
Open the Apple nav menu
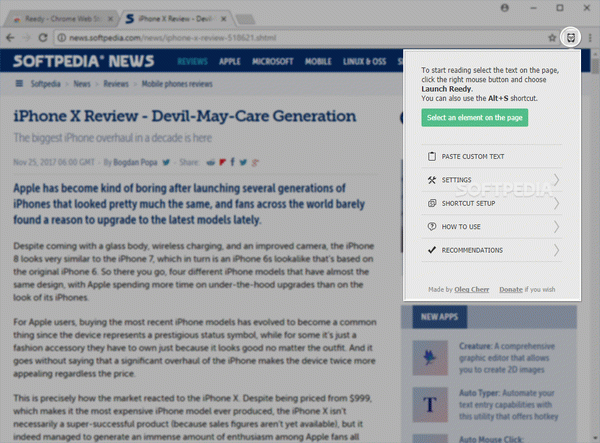pos(230,61)
